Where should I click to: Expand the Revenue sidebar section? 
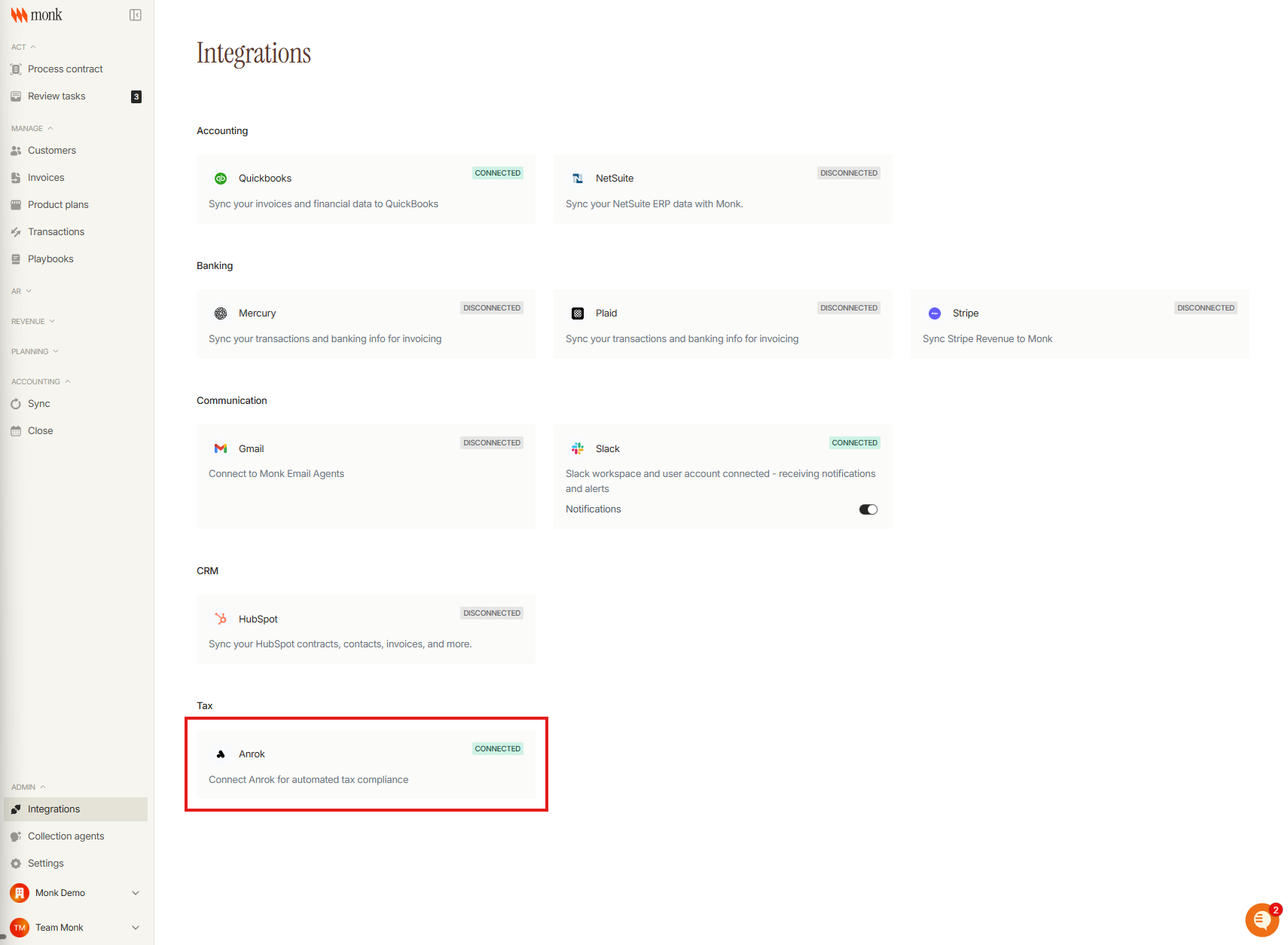tap(33, 321)
